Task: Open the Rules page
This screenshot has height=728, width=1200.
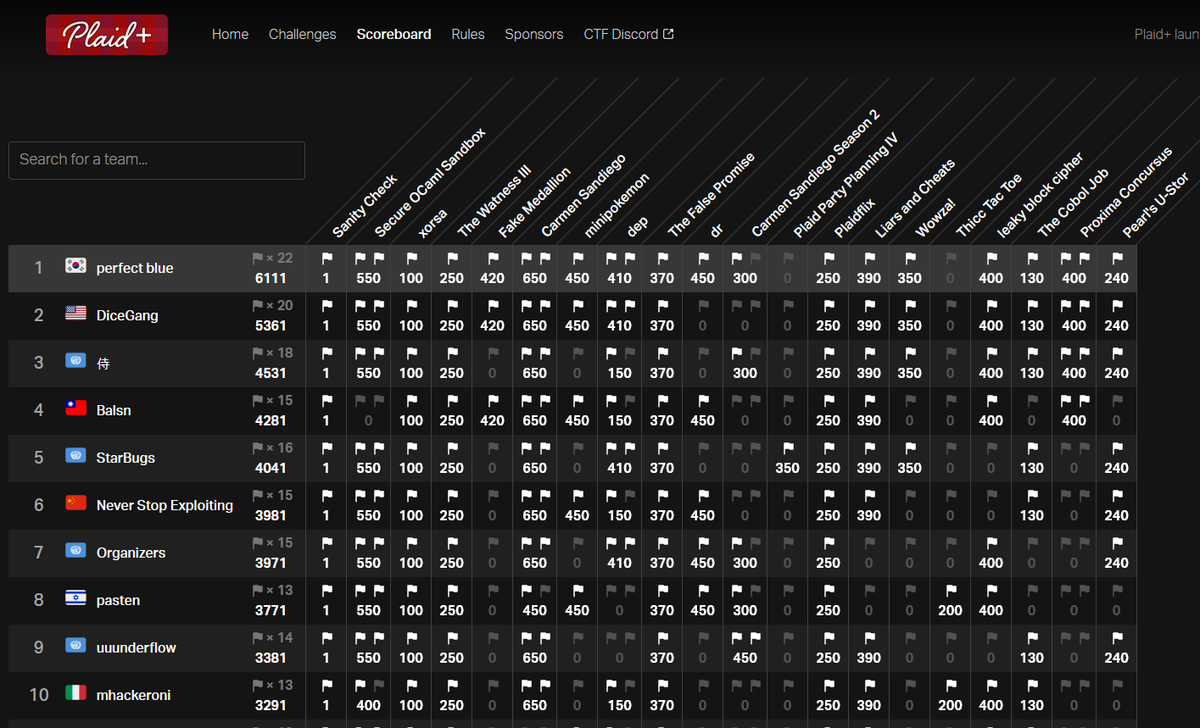Action: pos(468,34)
